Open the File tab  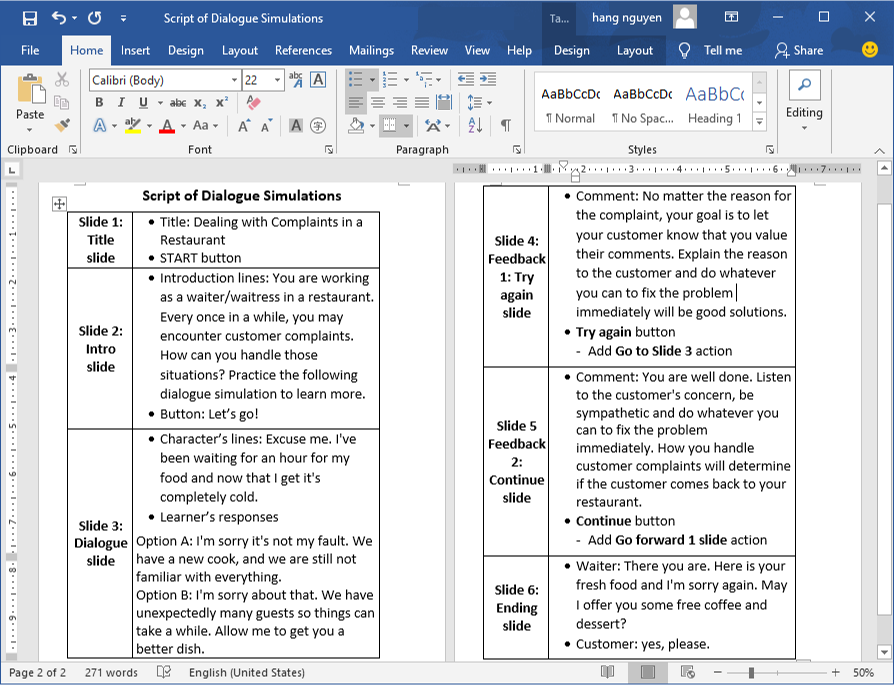pyautogui.click(x=30, y=50)
